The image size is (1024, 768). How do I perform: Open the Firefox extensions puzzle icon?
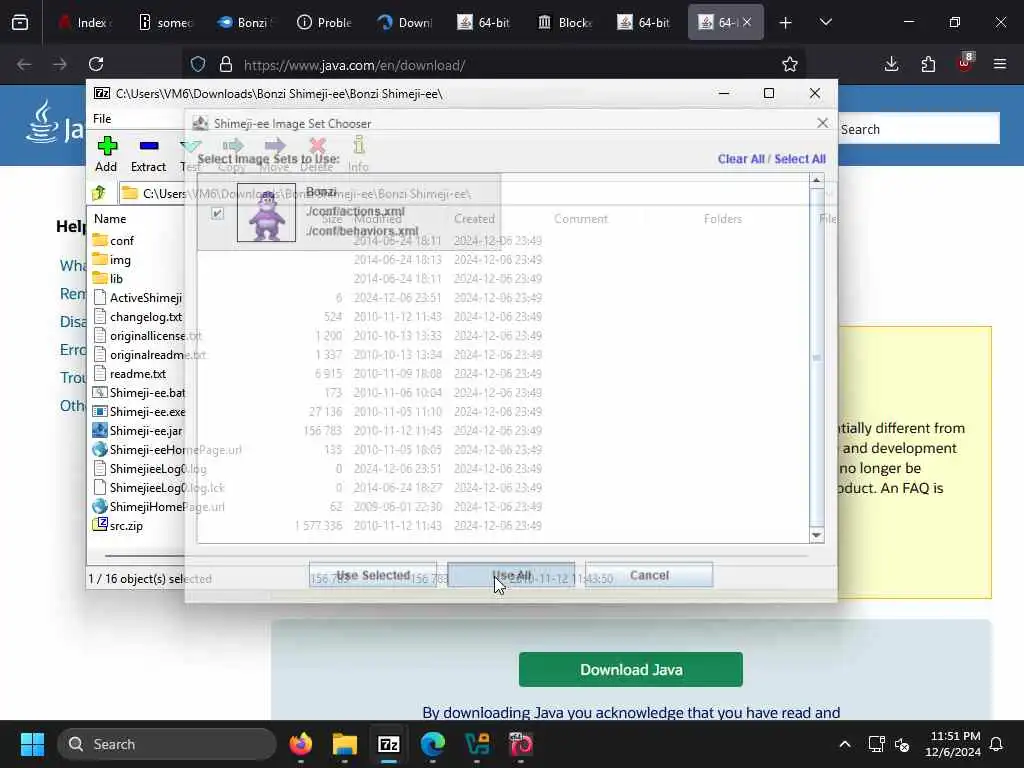coord(928,64)
